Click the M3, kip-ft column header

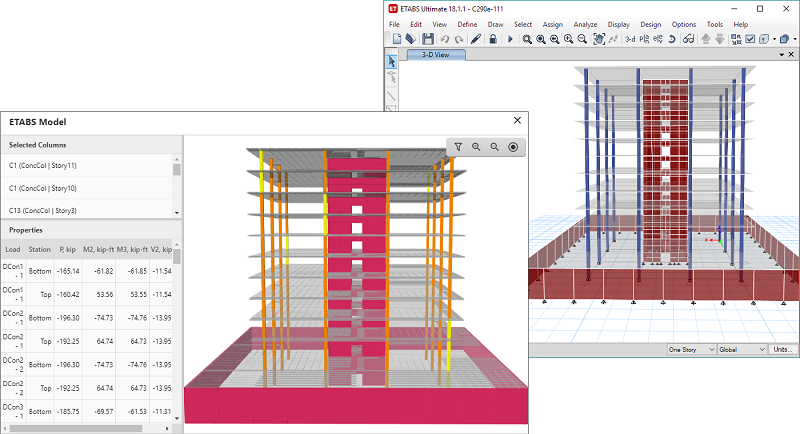tap(132, 249)
